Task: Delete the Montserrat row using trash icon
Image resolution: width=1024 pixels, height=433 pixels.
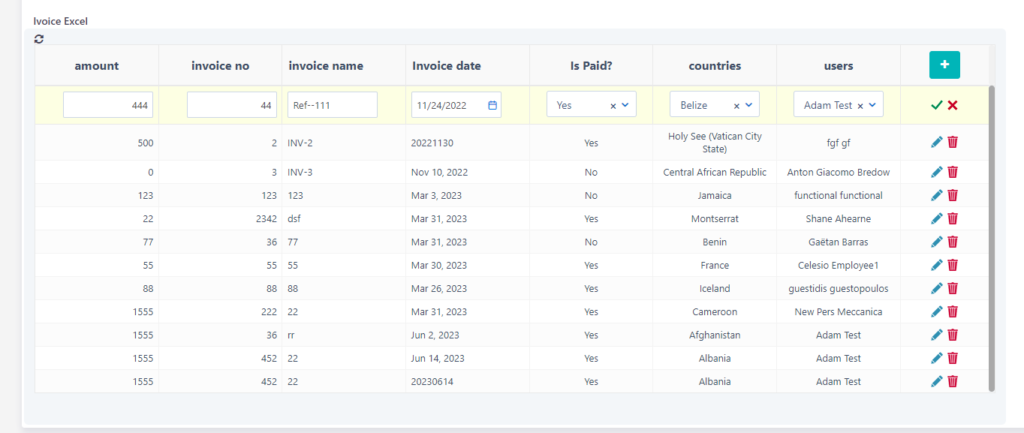Action: coord(953,219)
